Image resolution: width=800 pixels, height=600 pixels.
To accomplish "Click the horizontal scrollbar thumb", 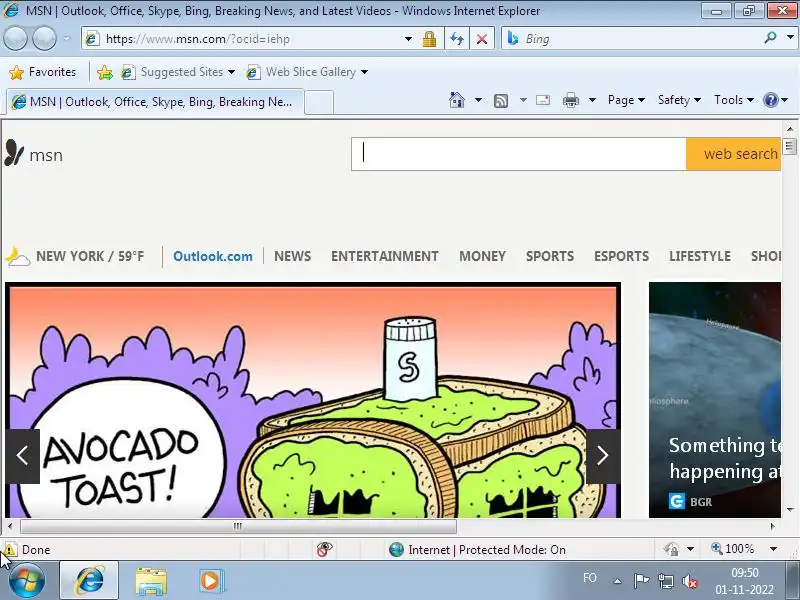I will click(x=238, y=526).
